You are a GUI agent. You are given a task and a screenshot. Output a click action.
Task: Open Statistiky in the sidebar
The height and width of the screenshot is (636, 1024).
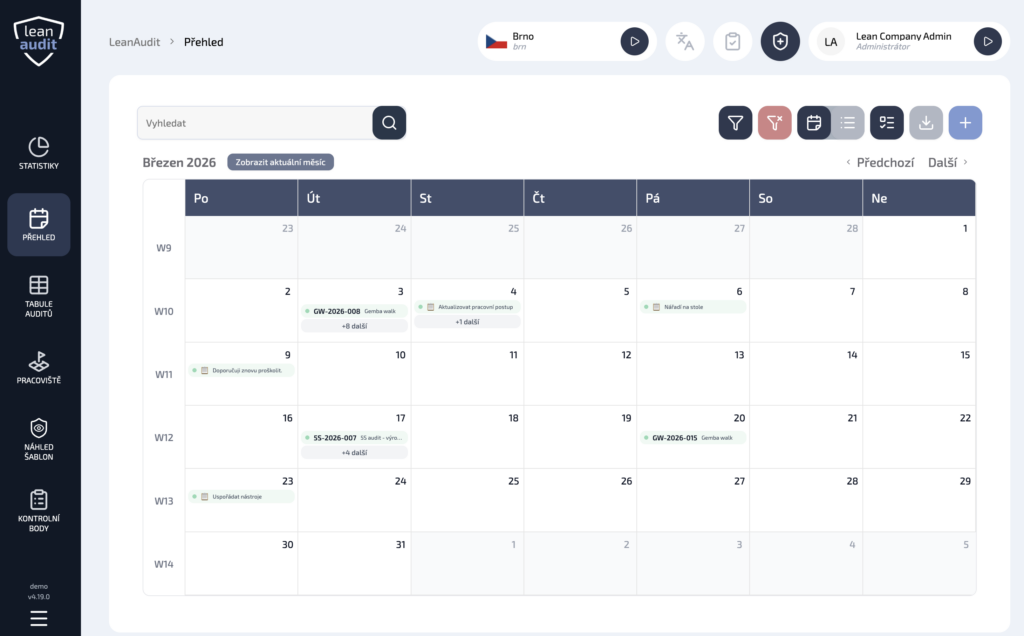[x=39, y=153]
